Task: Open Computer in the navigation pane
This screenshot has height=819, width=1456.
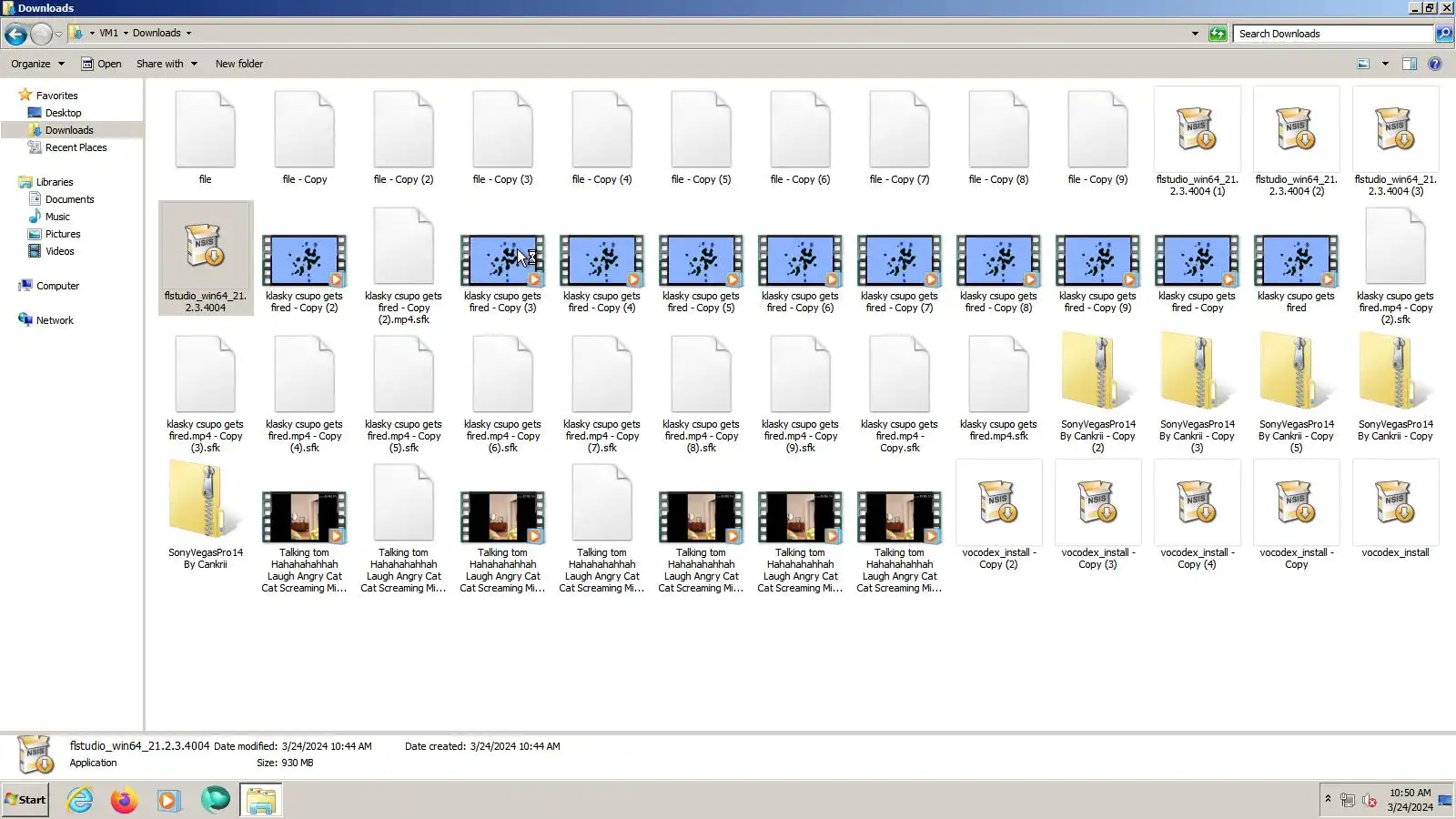Action: tap(57, 286)
